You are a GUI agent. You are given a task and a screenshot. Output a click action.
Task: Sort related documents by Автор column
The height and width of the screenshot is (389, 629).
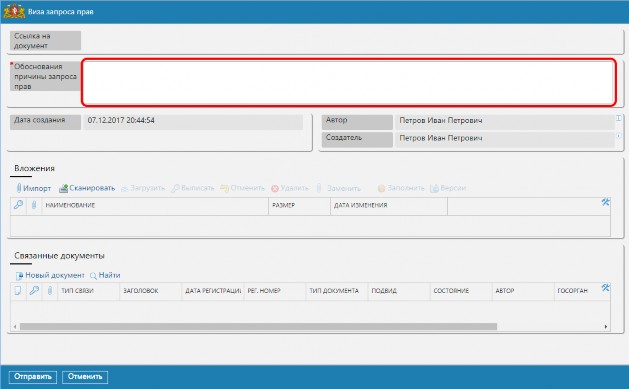(523, 291)
